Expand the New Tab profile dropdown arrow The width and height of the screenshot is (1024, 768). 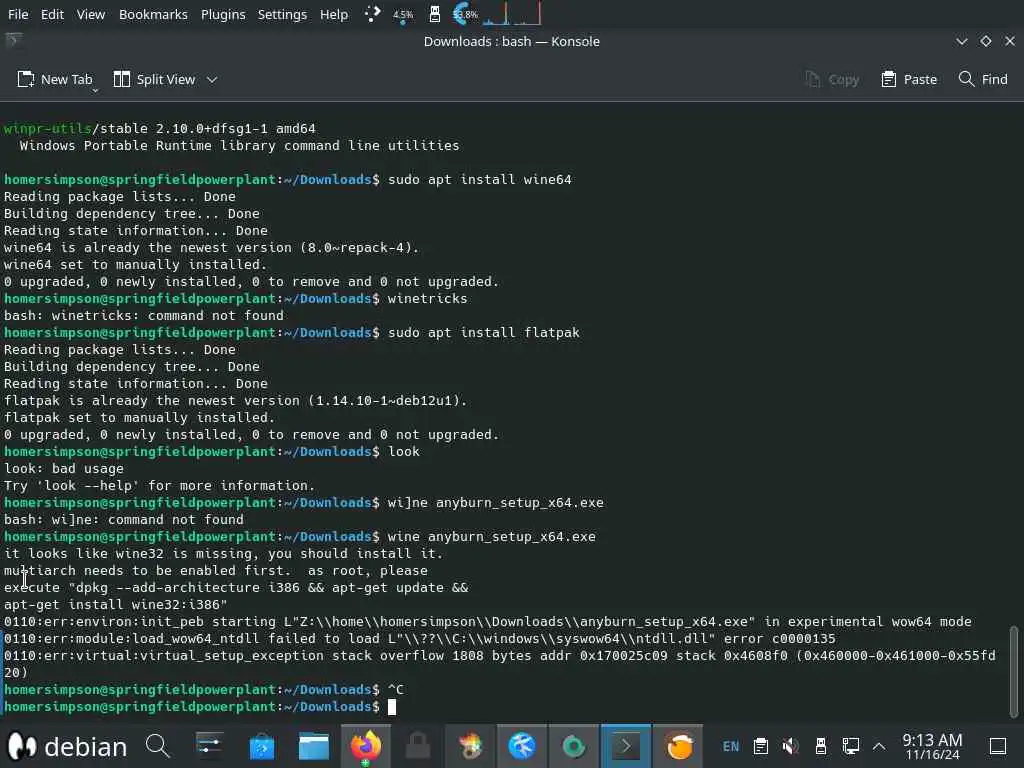95,90
